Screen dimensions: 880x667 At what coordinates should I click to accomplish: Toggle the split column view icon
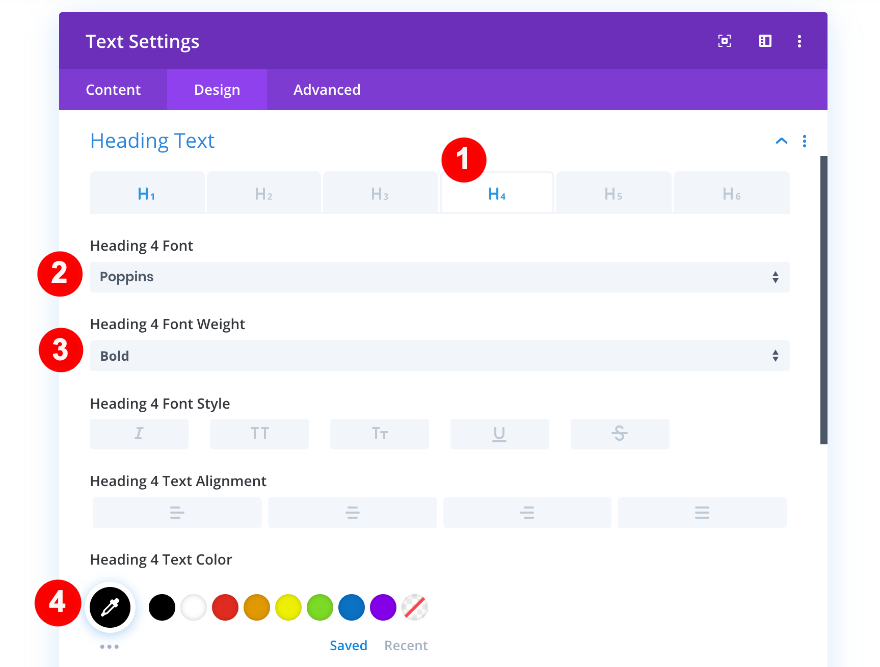[x=765, y=41]
